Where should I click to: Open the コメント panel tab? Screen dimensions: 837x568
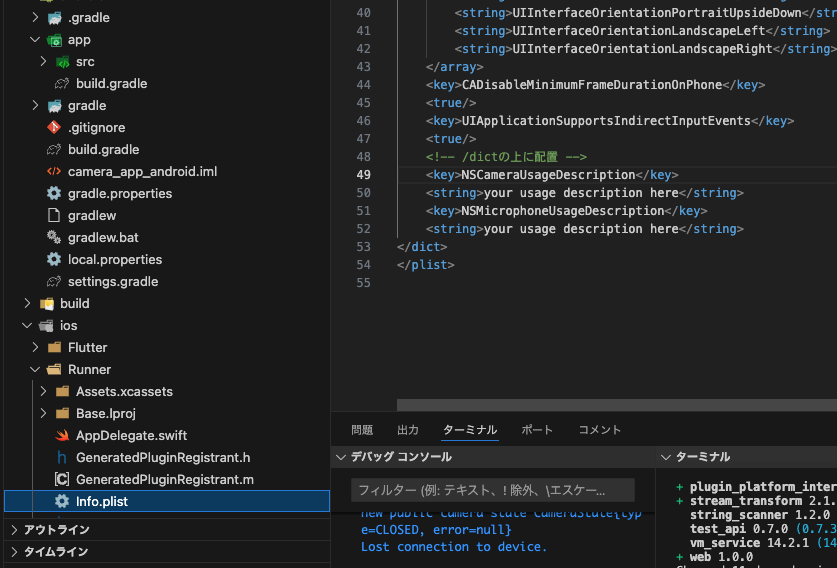tap(599, 430)
